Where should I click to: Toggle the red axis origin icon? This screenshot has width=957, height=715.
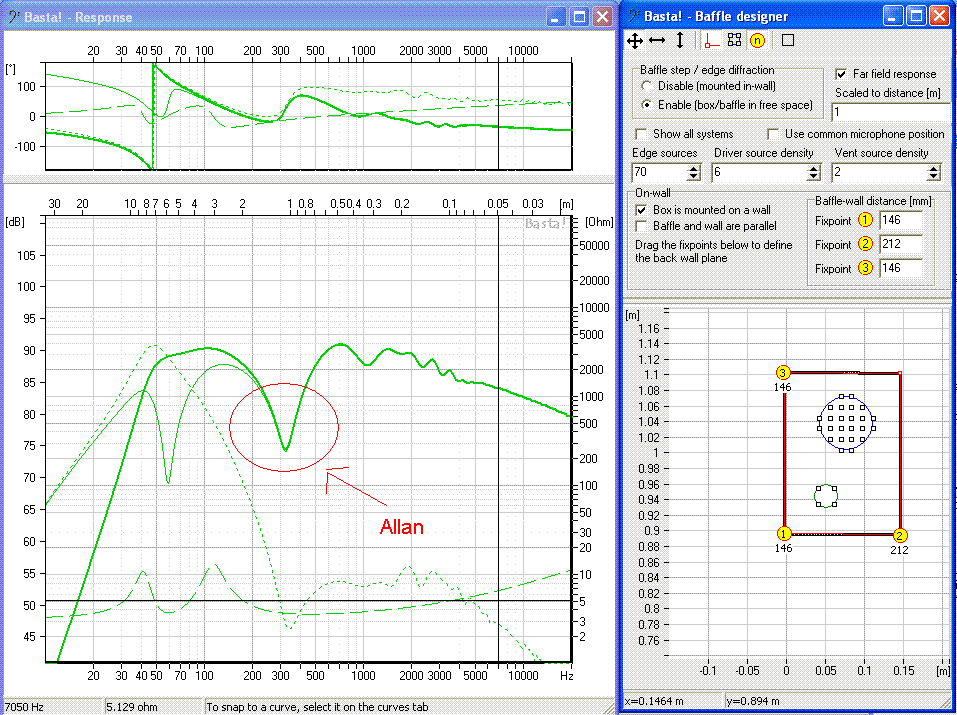tap(711, 40)
